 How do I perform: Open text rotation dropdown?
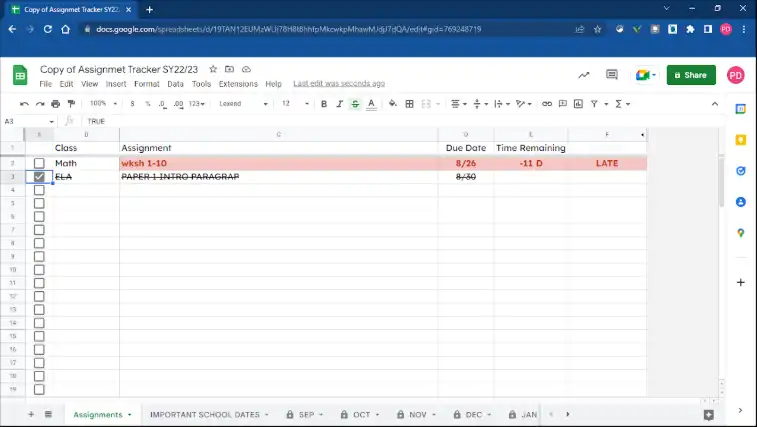(523, 104)
